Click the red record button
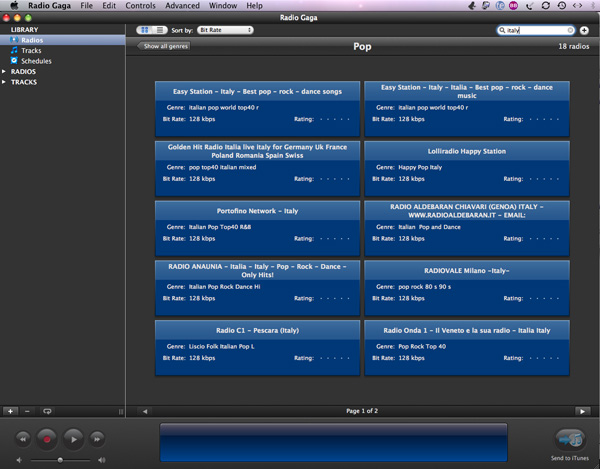Screen dimensions: 600x469 [47, 439]
